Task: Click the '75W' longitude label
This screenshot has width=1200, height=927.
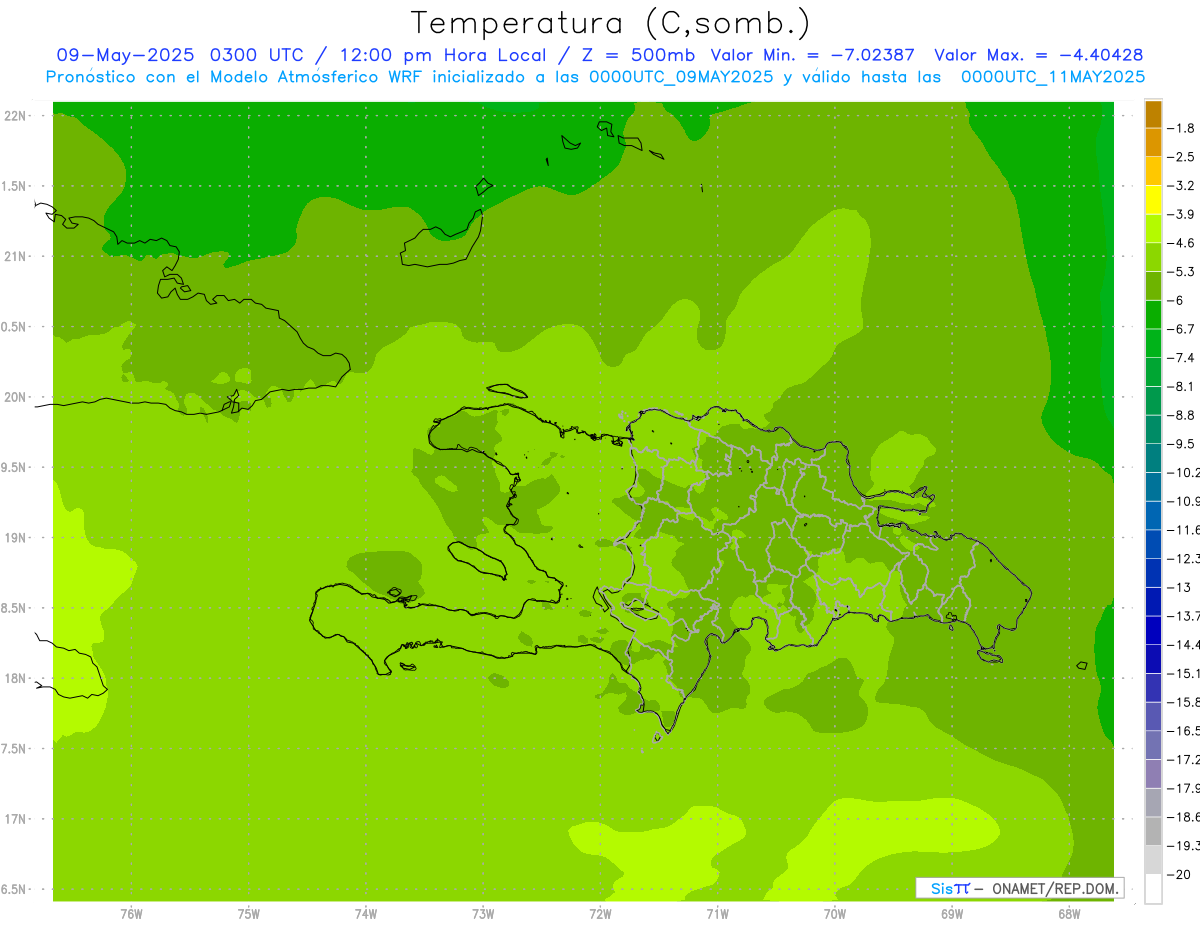Action: coord(249,914)
